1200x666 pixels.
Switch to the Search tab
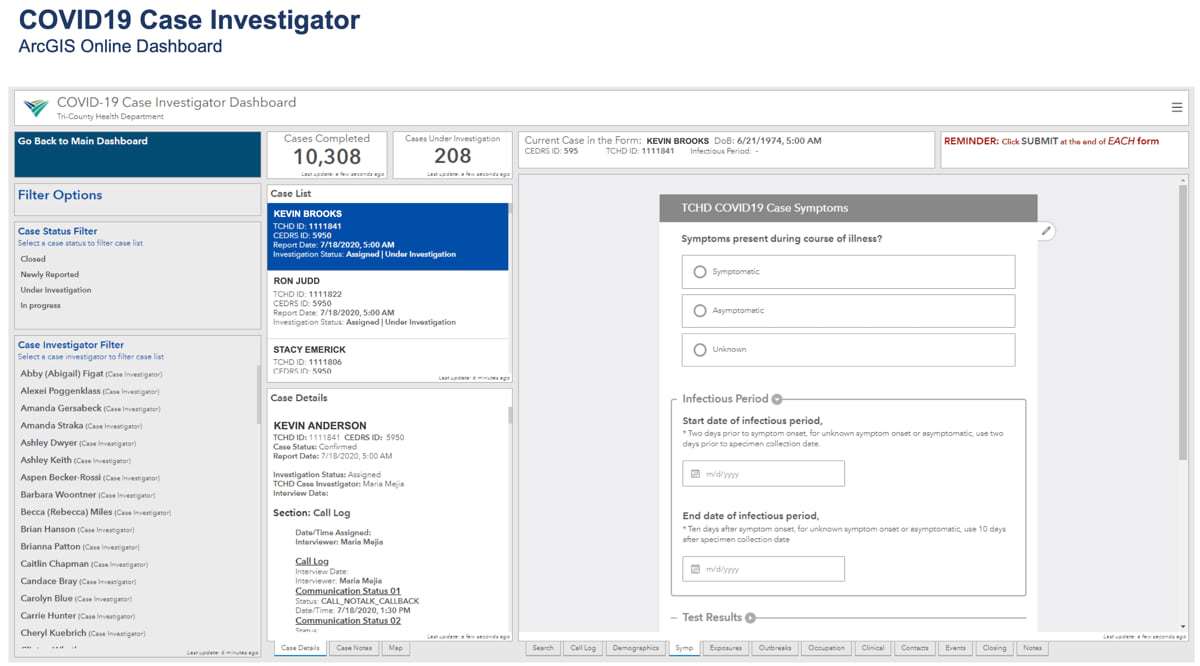[543, 648]
